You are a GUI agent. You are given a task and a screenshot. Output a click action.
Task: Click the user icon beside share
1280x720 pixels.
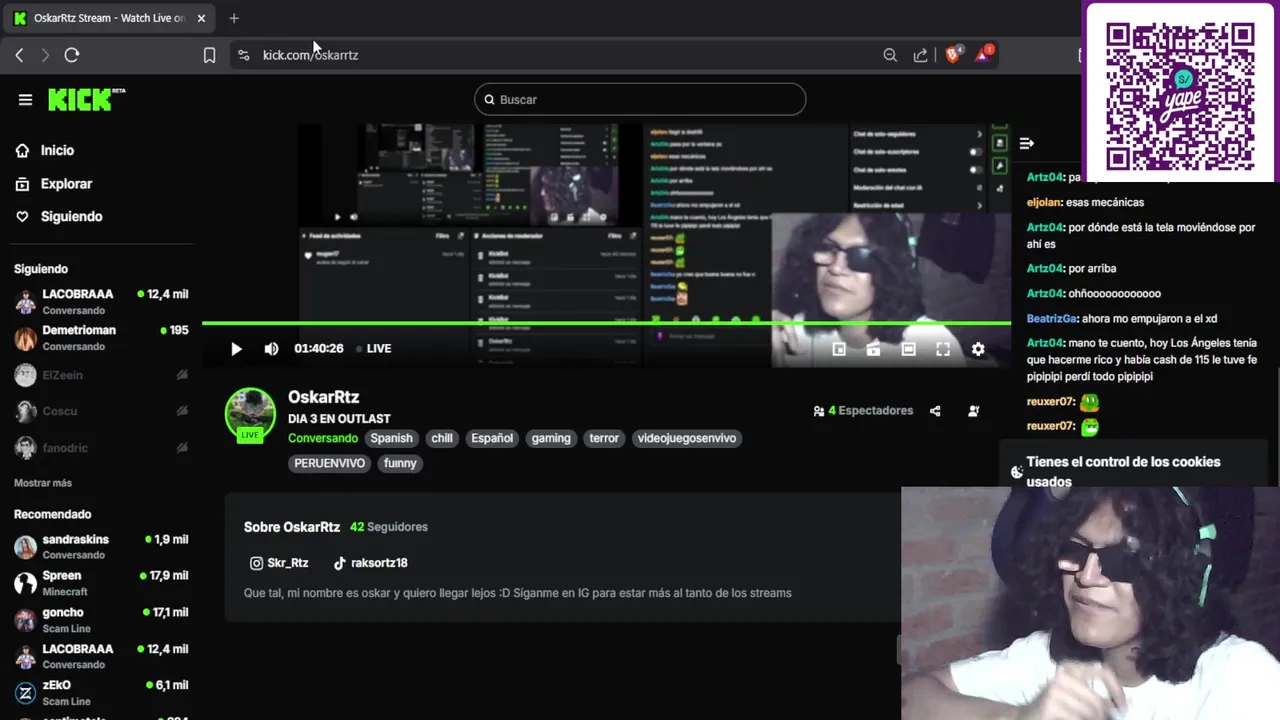tap(974, 411)
